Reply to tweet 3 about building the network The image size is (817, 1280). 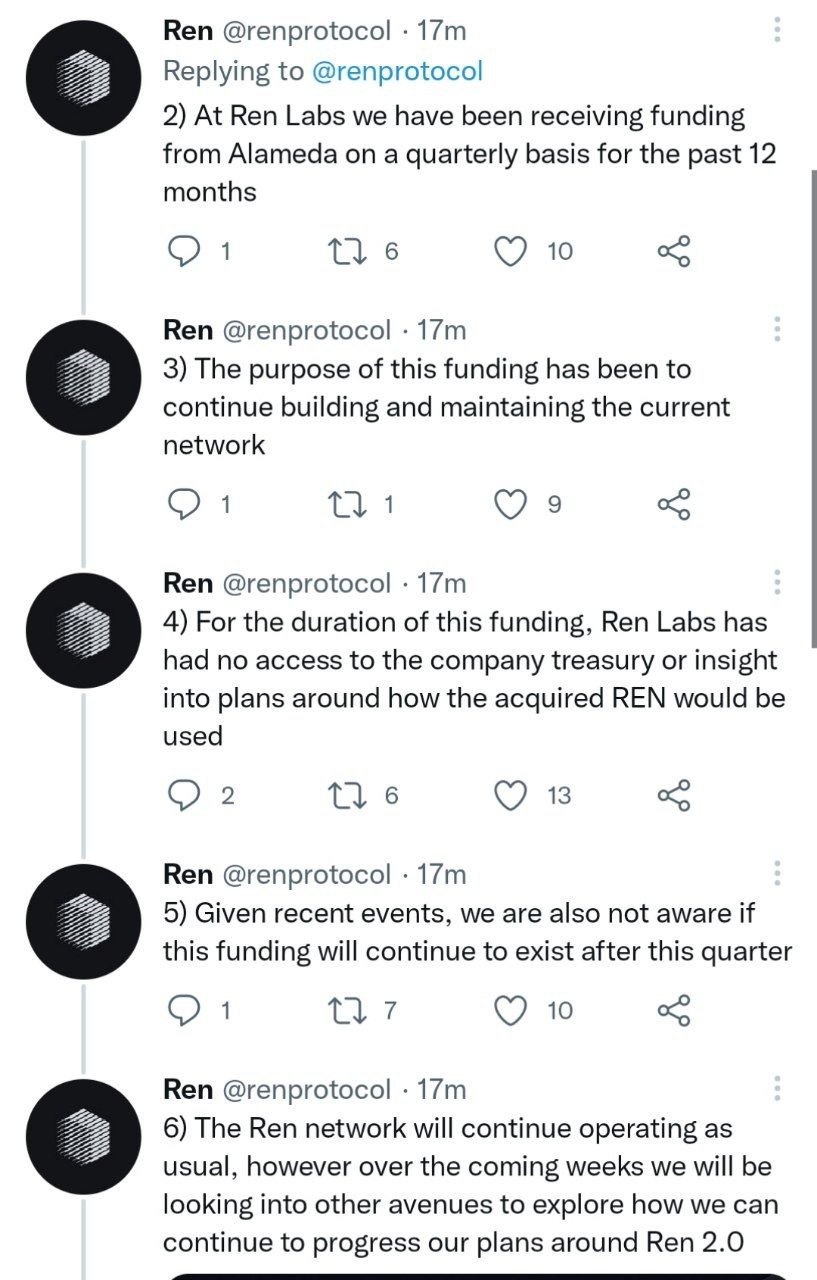tap(184, 504)
